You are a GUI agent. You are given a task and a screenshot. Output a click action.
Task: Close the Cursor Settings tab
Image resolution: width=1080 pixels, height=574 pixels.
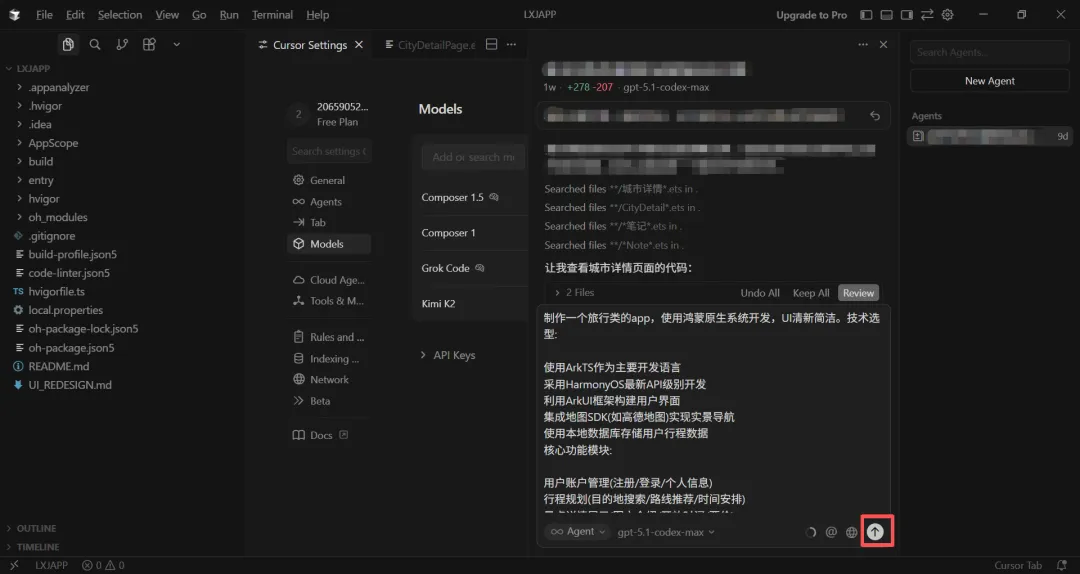pos(359,45)
